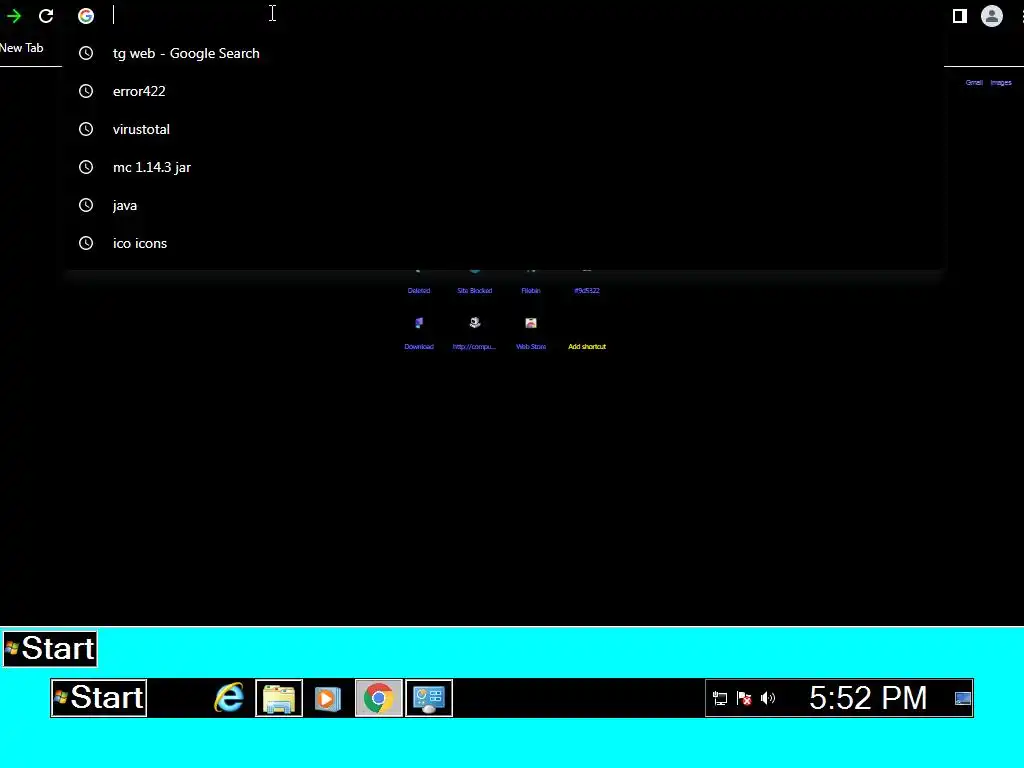1024x768 pixels.
Task: Launch Internet Explorer from the taskbar
Action: [x=229, y=698]
